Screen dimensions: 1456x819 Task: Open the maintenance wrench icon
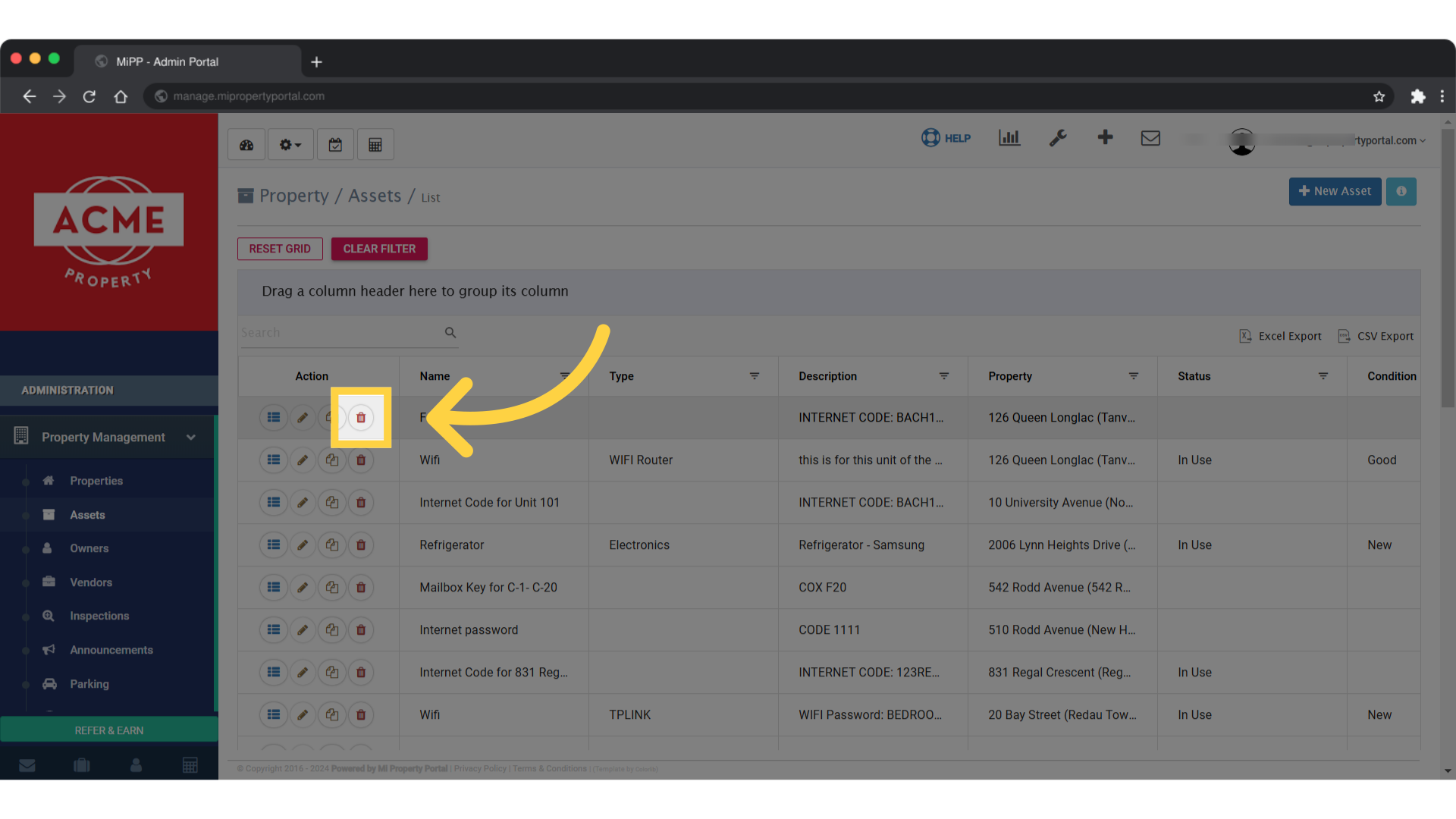tap(1057, 138)
